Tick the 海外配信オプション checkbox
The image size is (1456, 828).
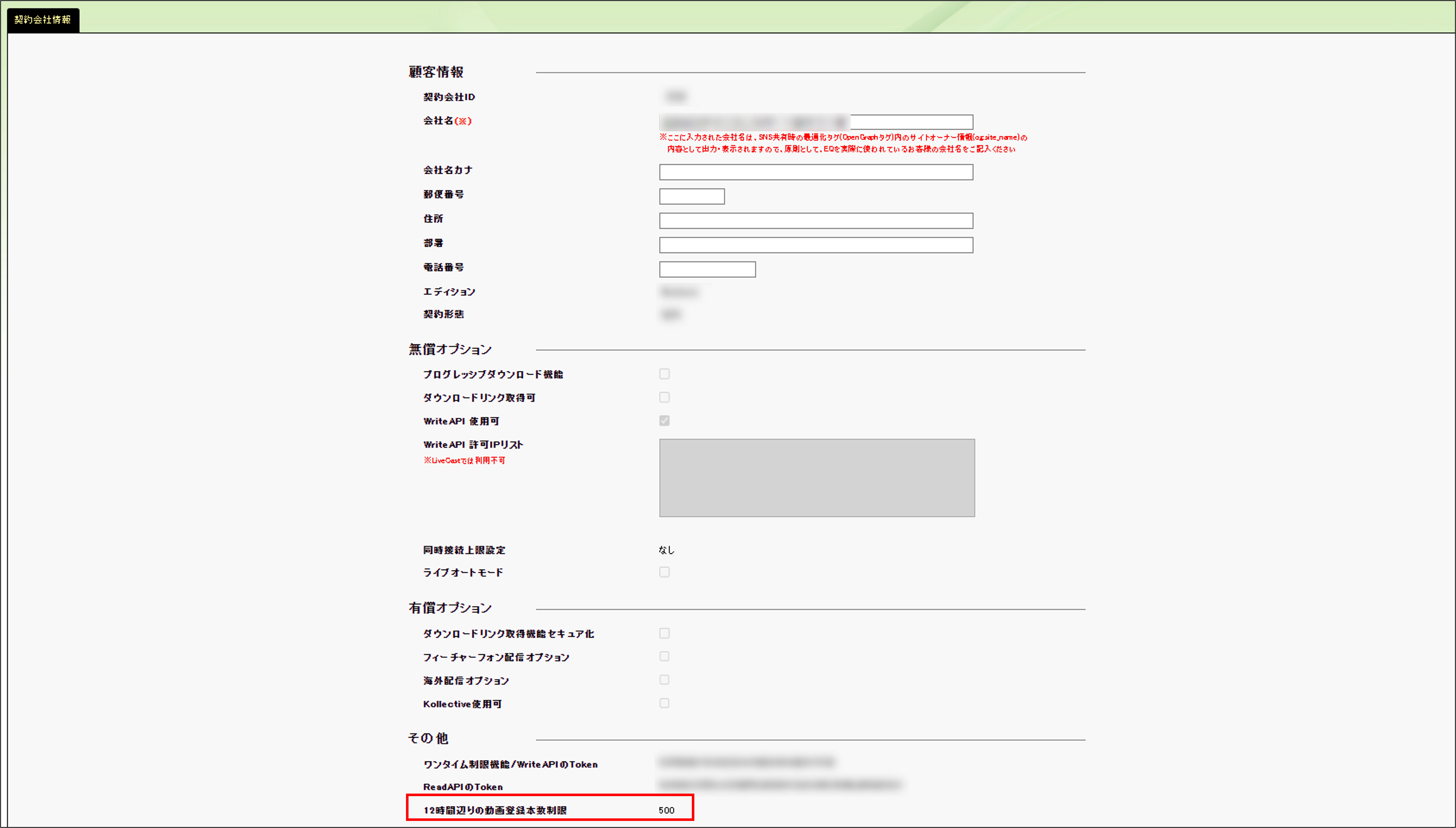point(664,680)
